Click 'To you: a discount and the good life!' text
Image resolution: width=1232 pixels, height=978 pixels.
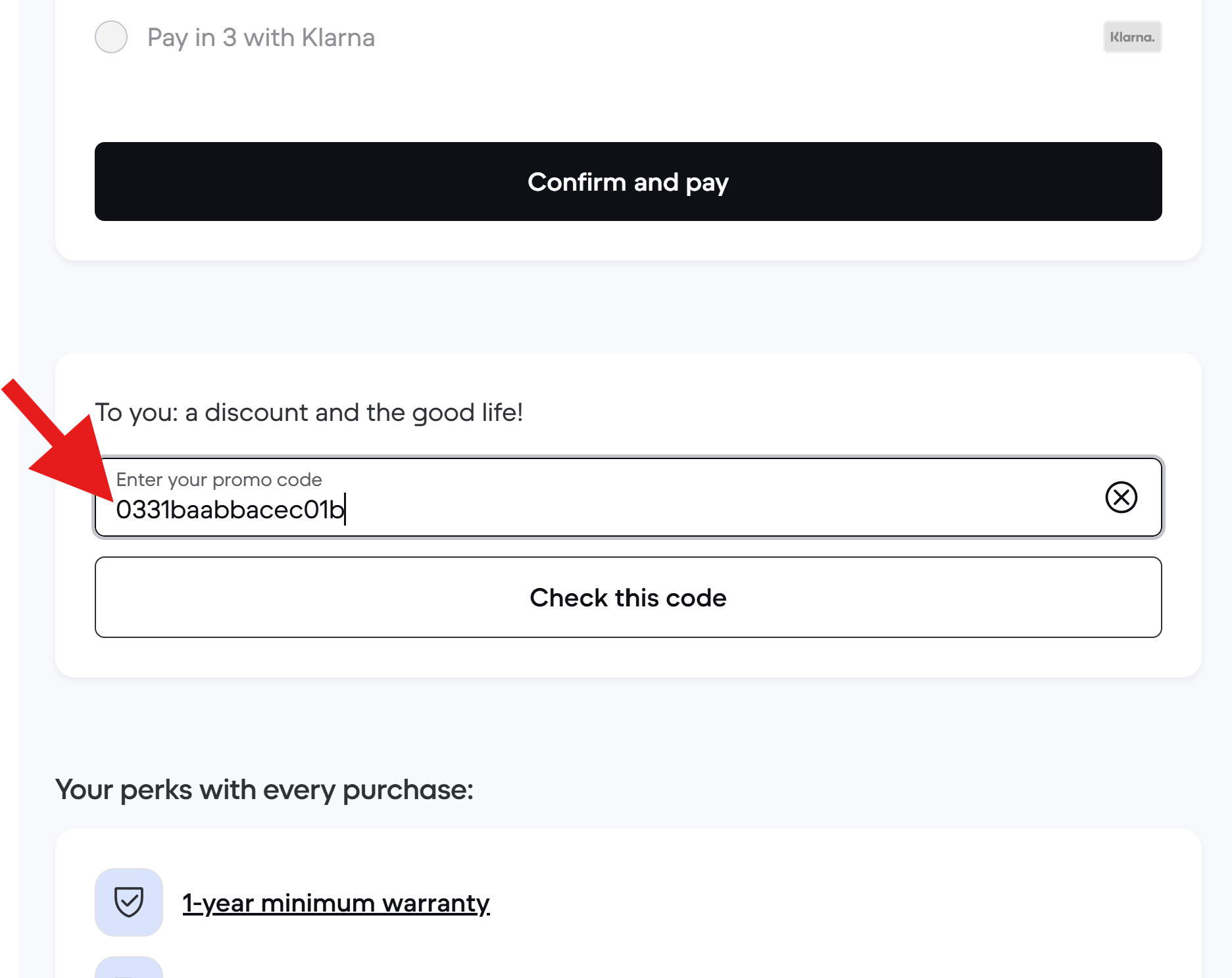pyautogui.click(x=309, y=412)
